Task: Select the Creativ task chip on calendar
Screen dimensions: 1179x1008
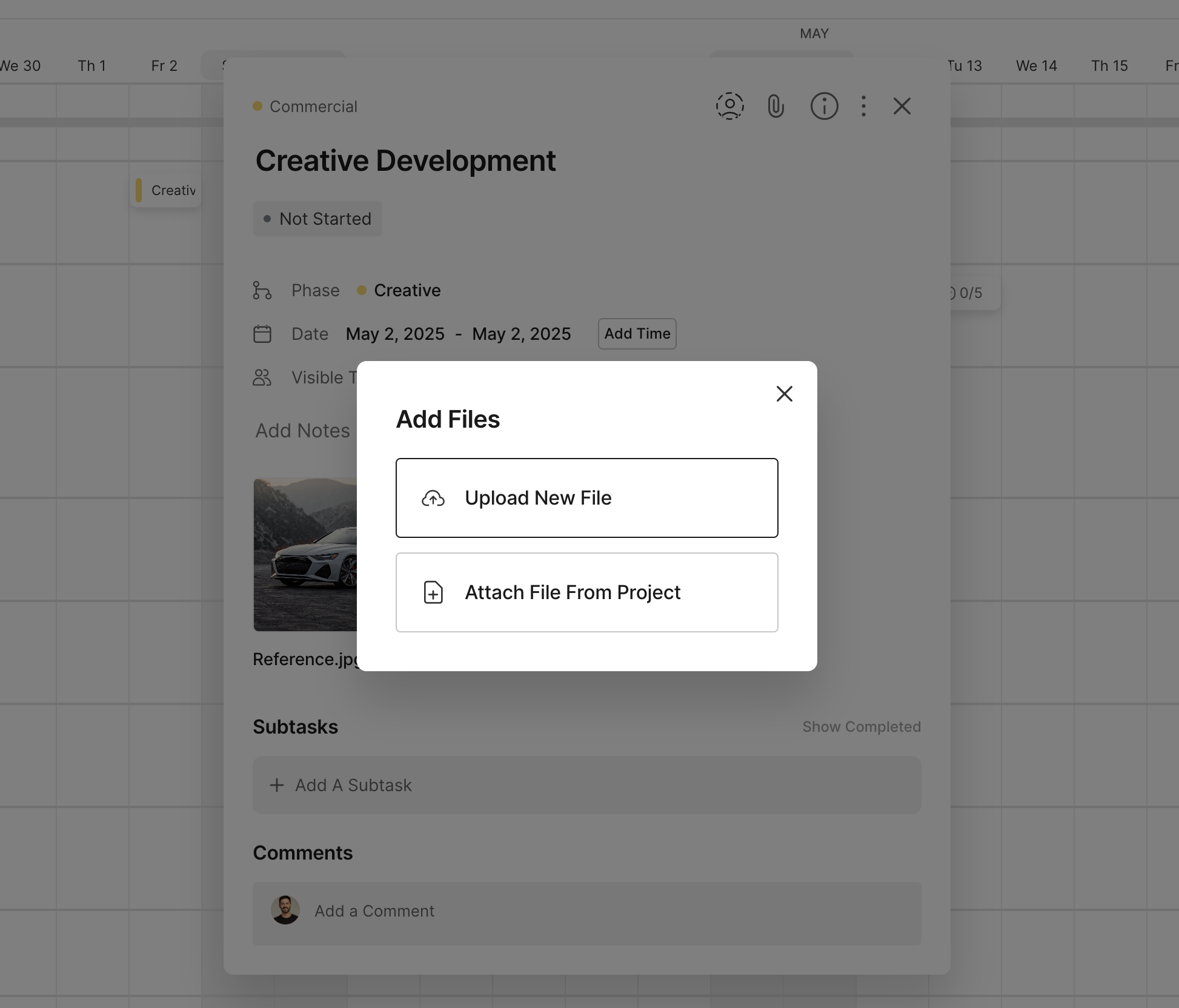Action: [166, 191]
